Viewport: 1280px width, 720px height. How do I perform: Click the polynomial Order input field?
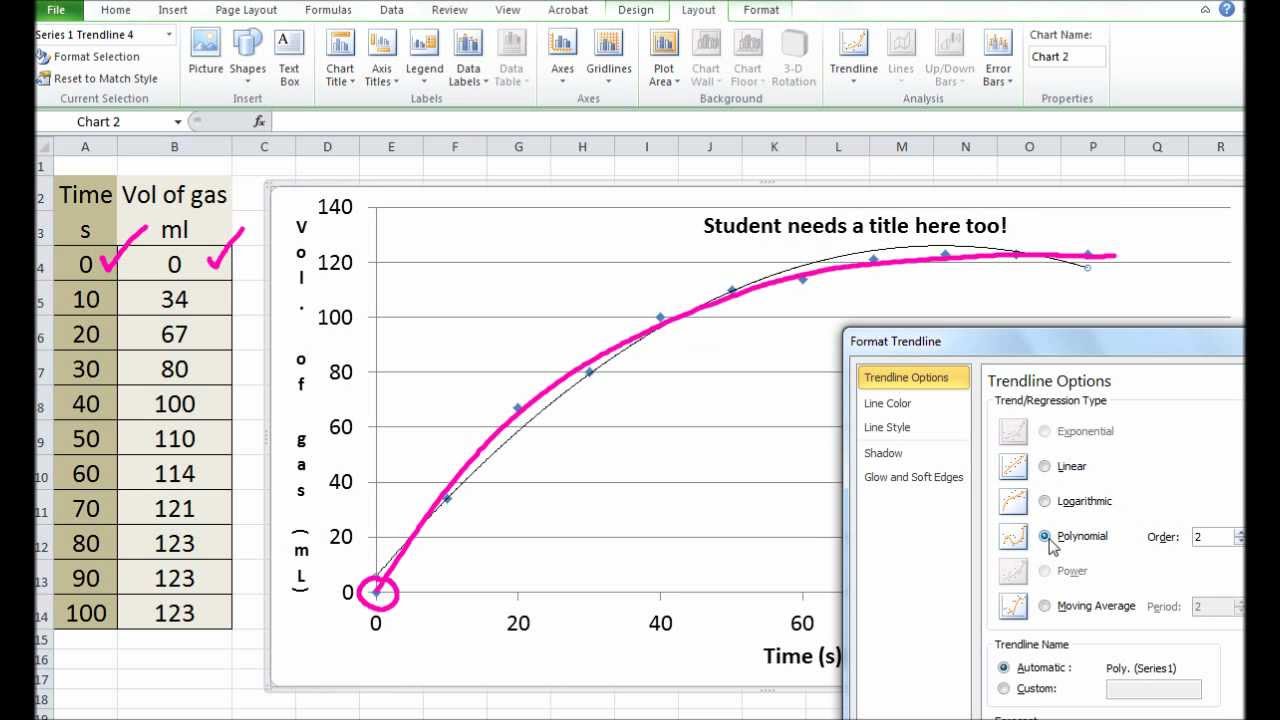1213,537
